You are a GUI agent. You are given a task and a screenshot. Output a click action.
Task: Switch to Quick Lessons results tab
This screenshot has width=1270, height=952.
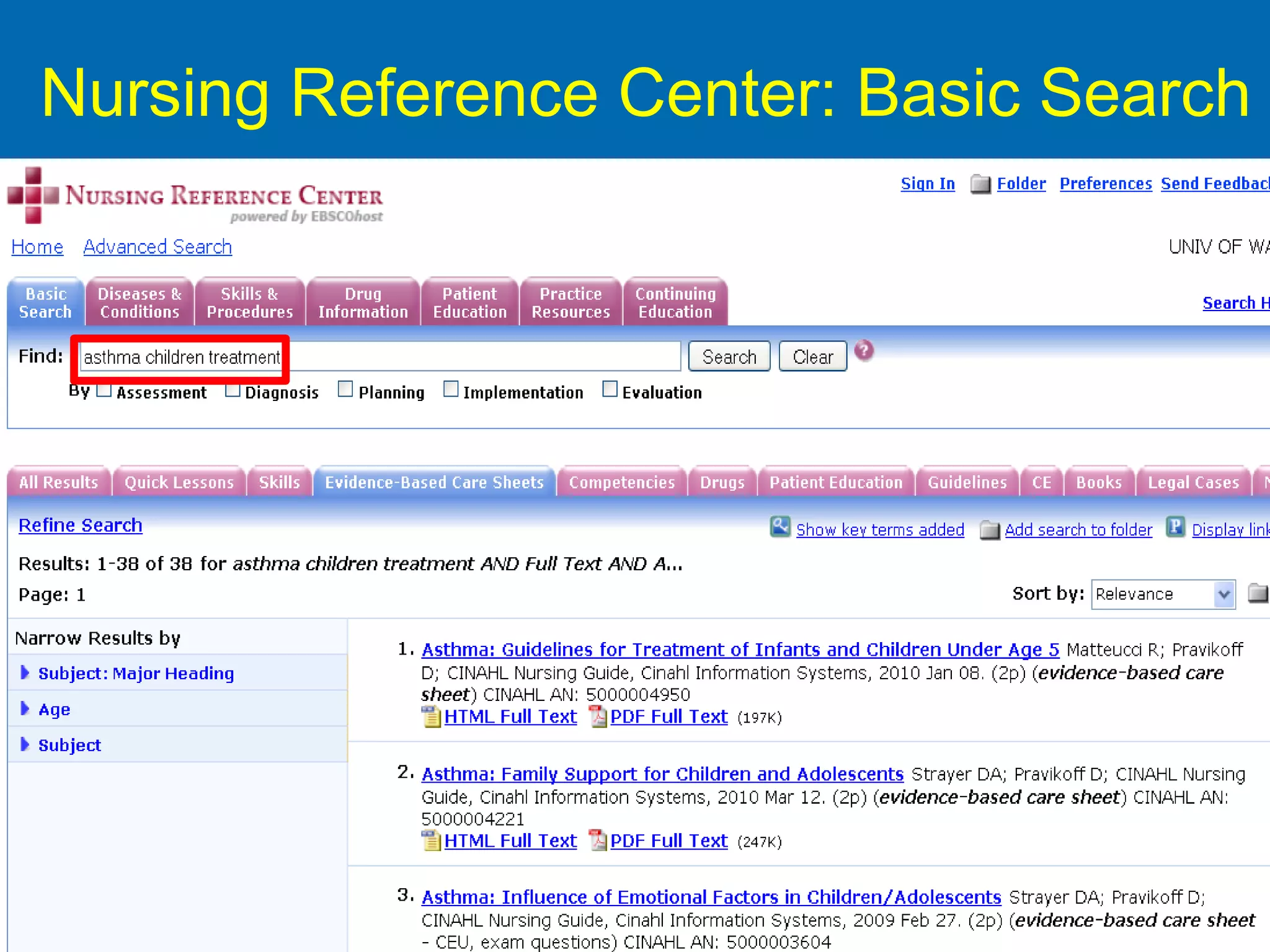click(x=179, y=482)
